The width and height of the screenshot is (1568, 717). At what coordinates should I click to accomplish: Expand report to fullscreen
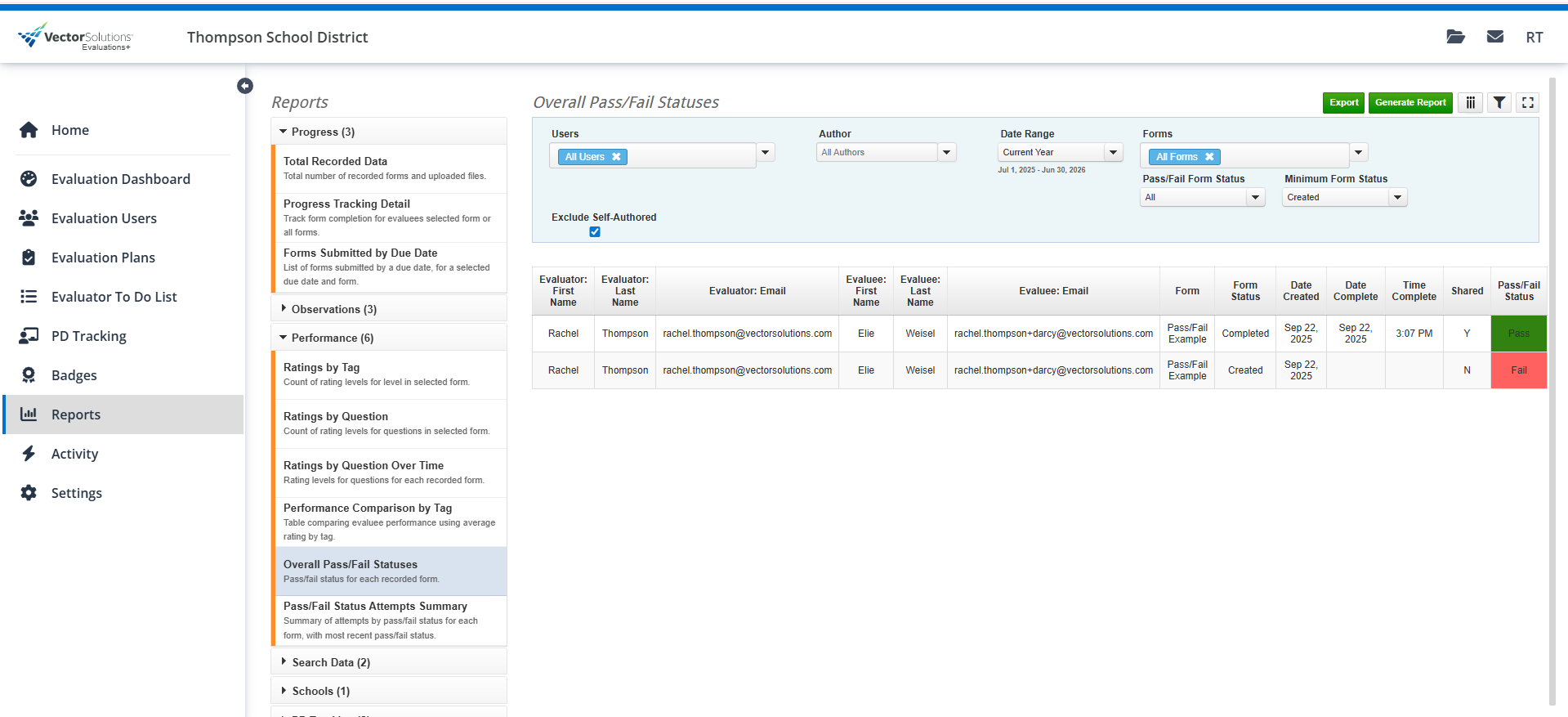pyautogui.click(x=1528, y=102)
